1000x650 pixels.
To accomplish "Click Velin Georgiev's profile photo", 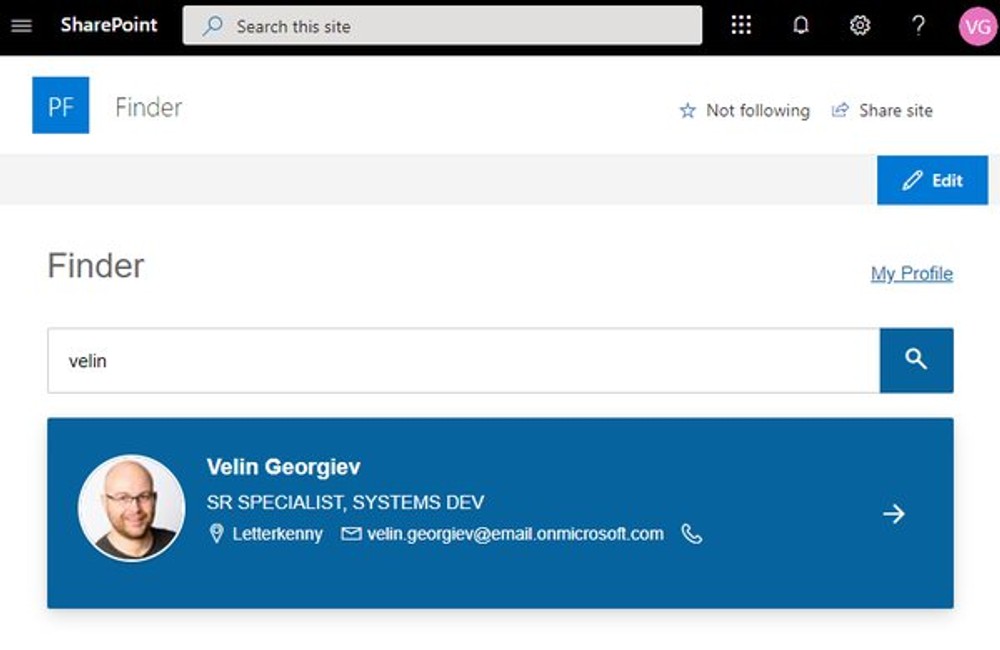I will pos(131,508).
